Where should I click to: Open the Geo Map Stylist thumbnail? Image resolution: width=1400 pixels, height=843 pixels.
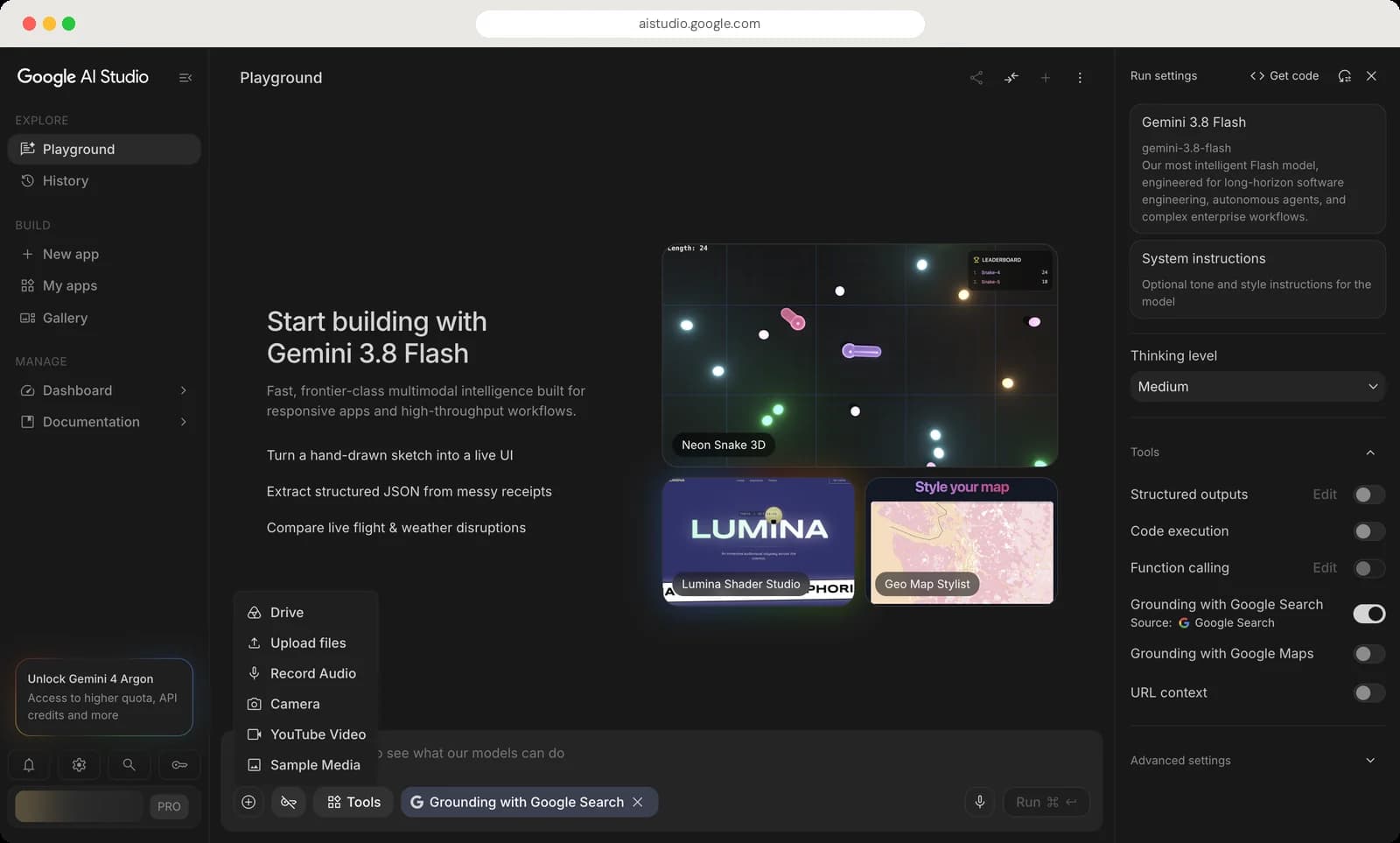coord(962,541)
